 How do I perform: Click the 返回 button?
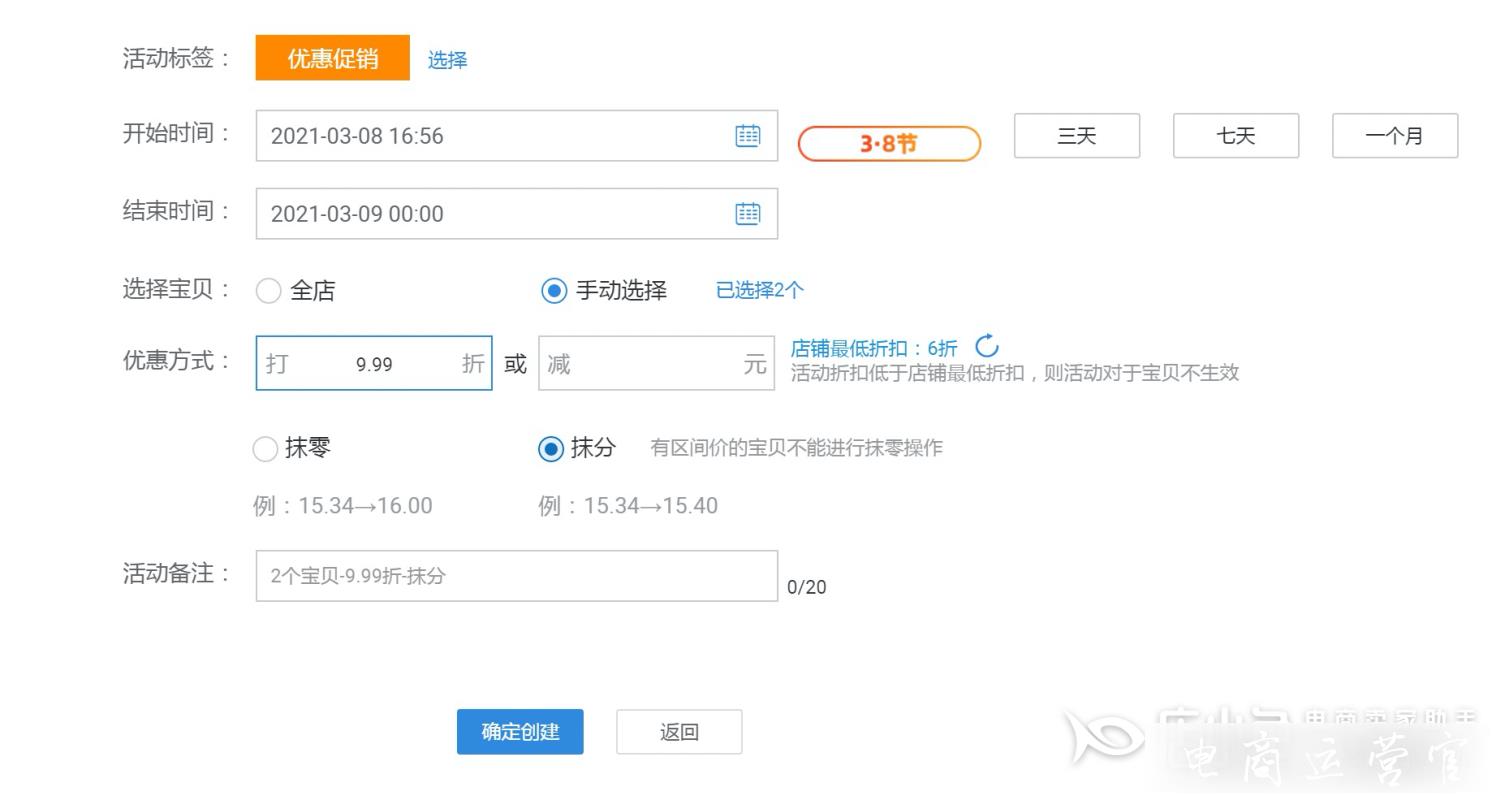point(679,732)
